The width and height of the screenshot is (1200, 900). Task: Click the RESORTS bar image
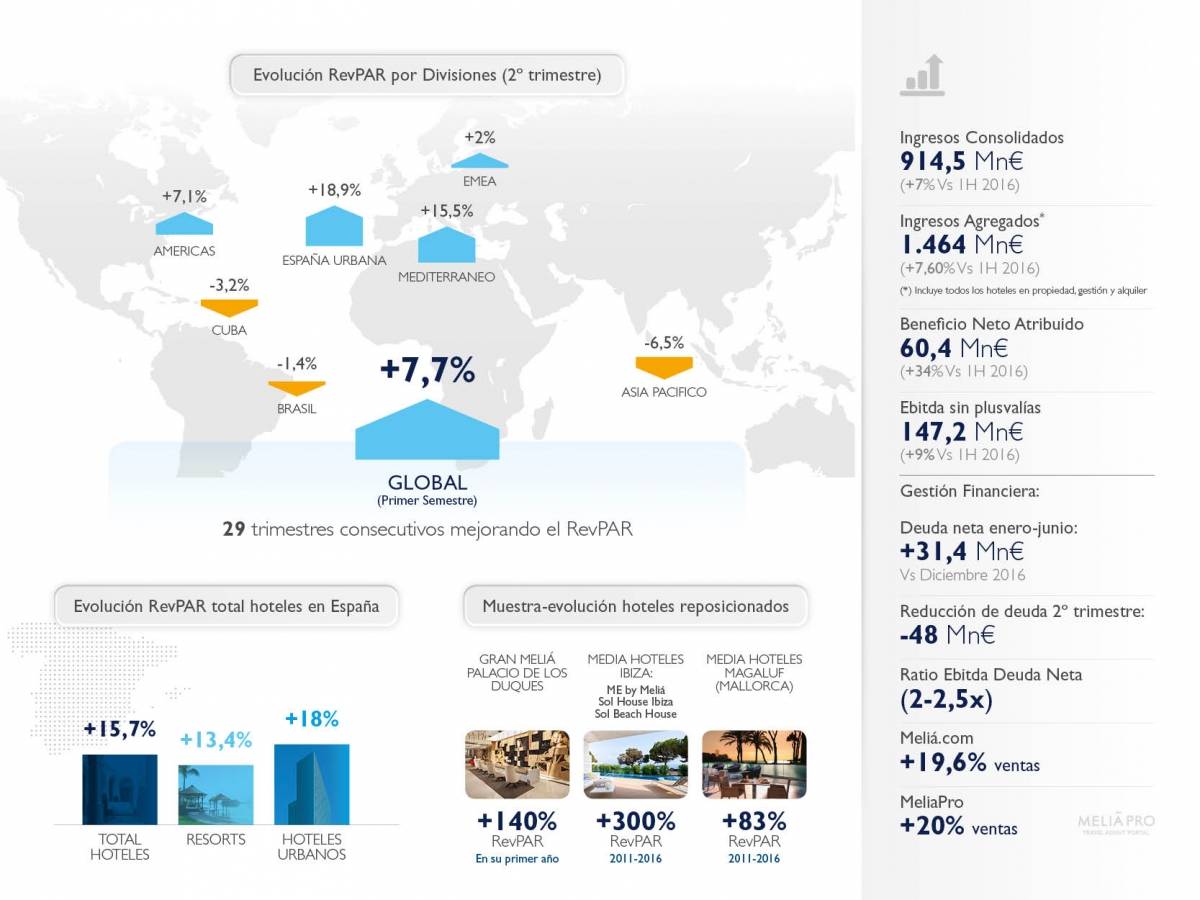point(215,794)
